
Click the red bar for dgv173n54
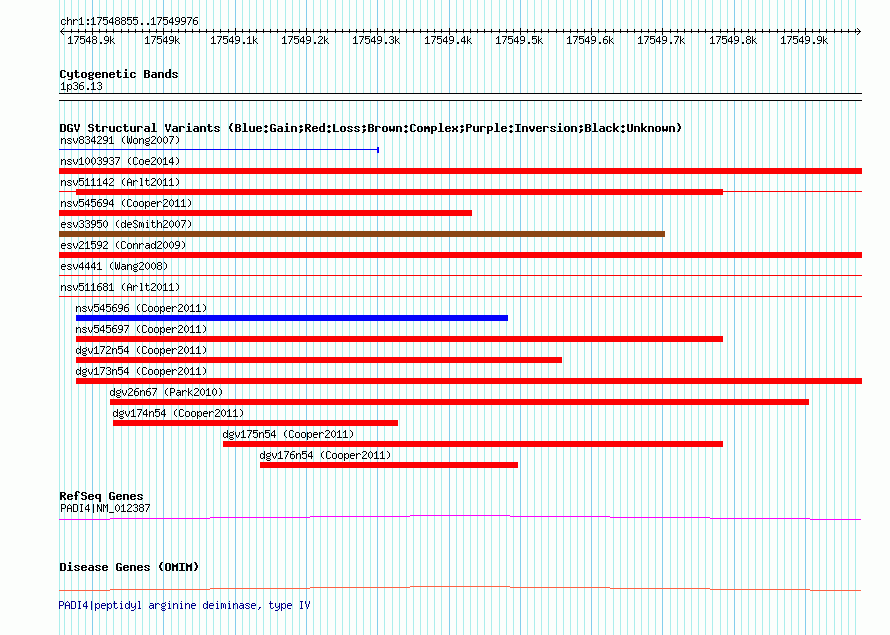click(469, 381)
